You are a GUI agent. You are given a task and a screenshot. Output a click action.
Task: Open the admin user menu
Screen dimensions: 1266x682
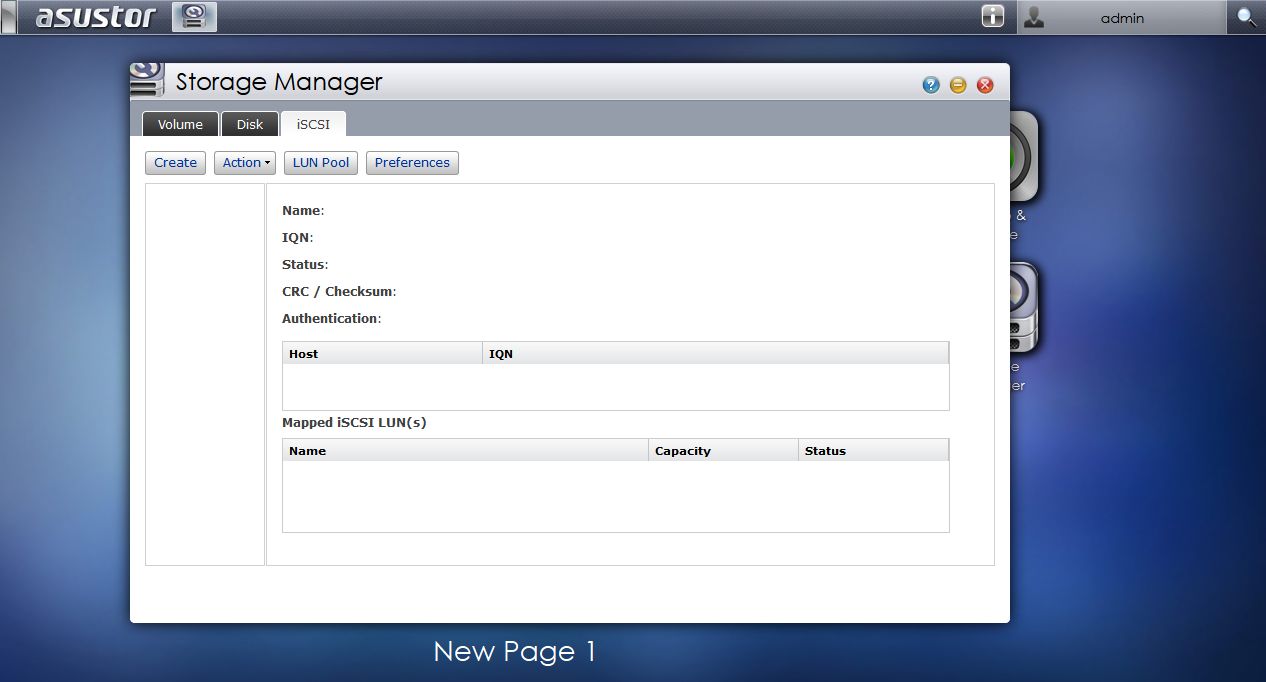tap(1121, 17)
